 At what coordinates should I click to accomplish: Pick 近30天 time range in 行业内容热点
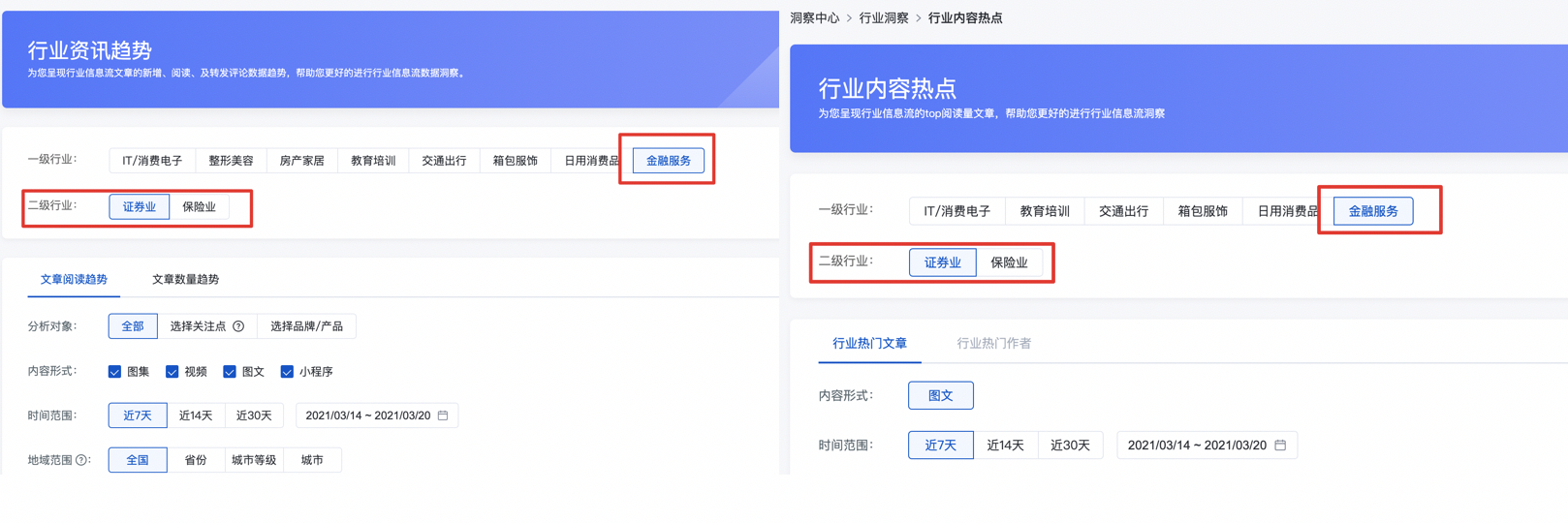tap(1070, 446)
